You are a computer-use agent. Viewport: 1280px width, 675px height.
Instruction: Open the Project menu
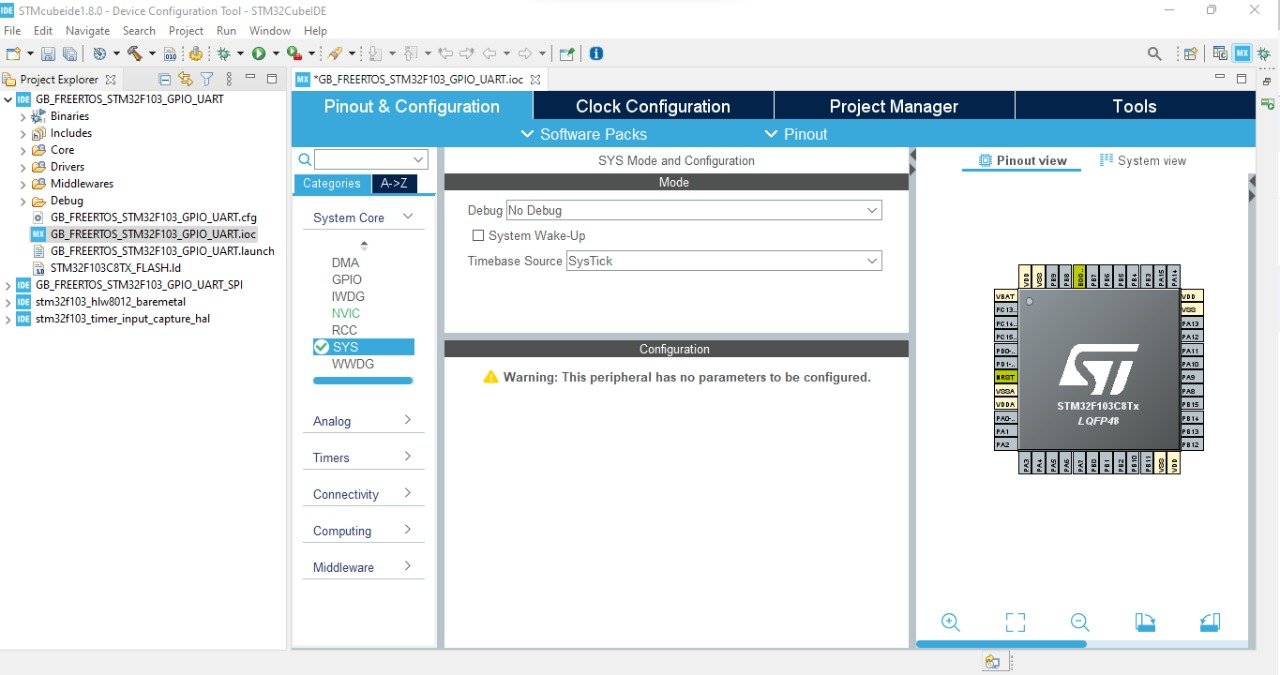pyautogui.click(x=186, y=31)
